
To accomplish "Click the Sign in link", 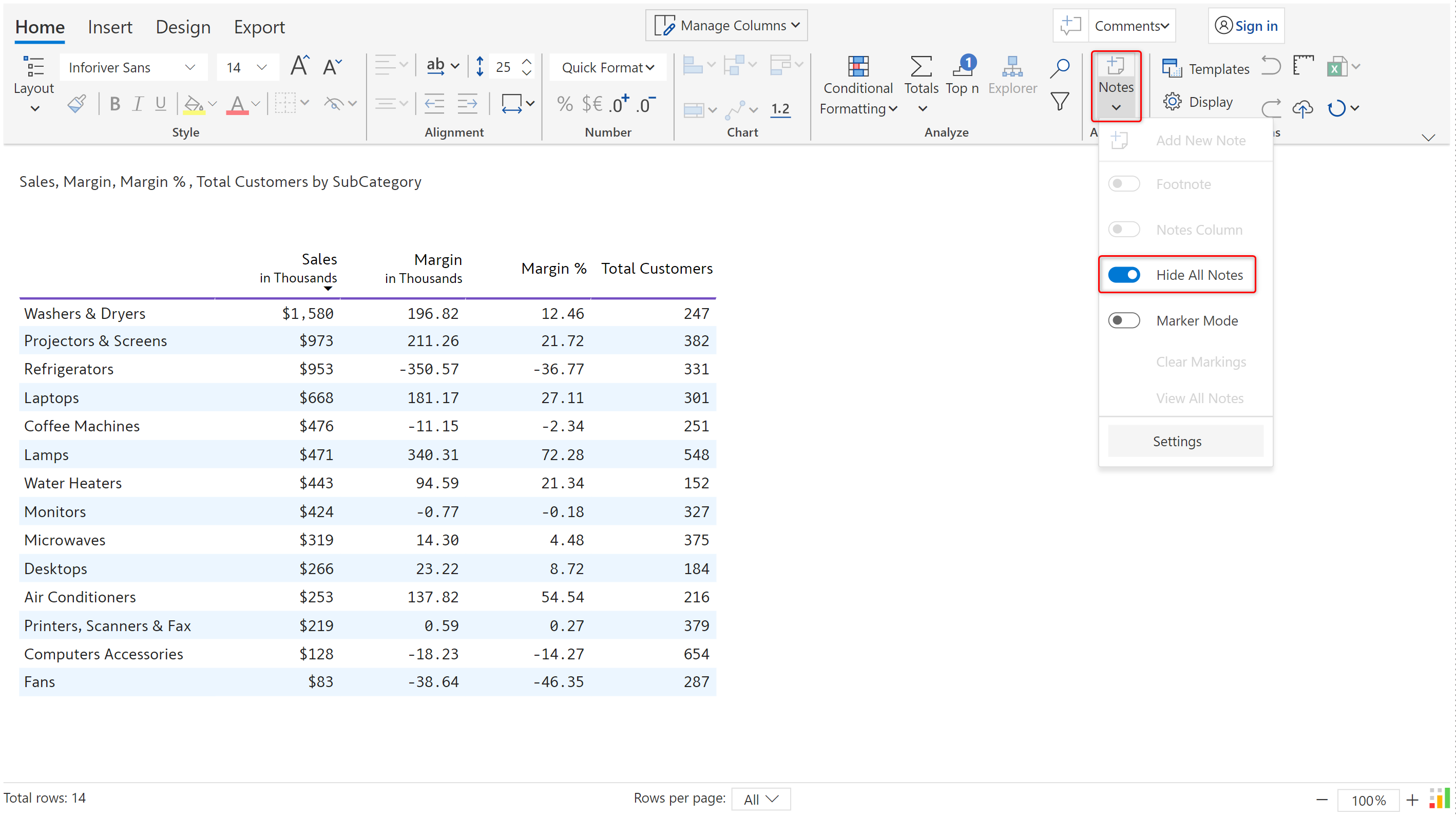I will point(1255,26).
